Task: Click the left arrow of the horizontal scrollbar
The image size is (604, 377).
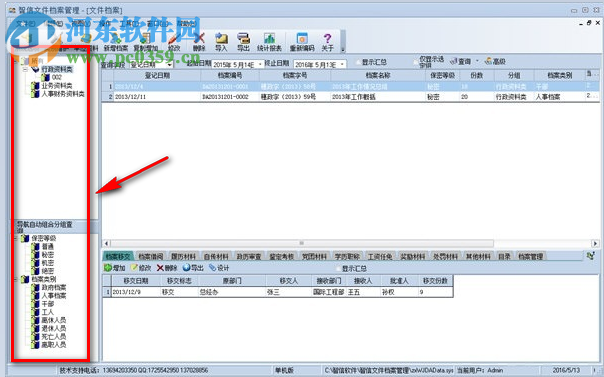Action: tap(106, 243)
